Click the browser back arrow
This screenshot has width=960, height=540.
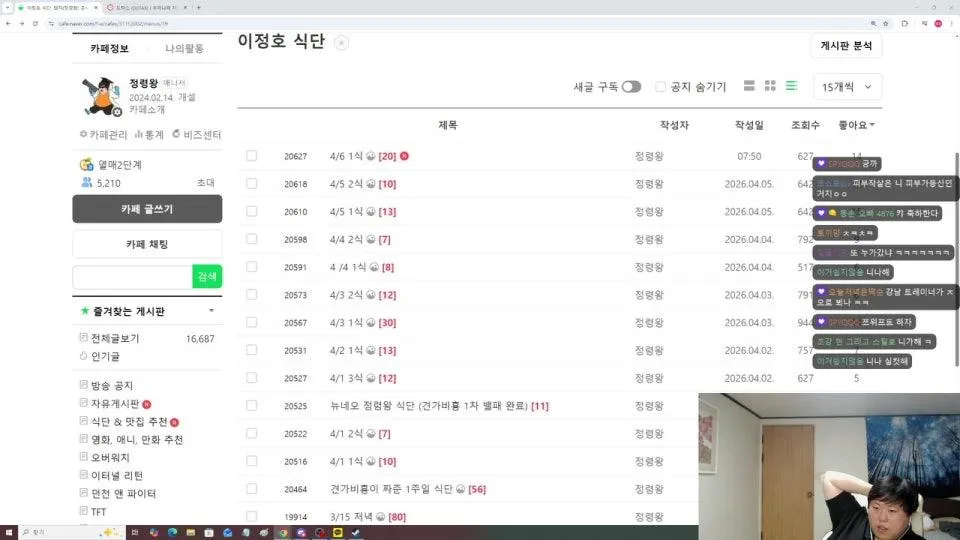tap(8, 23)
